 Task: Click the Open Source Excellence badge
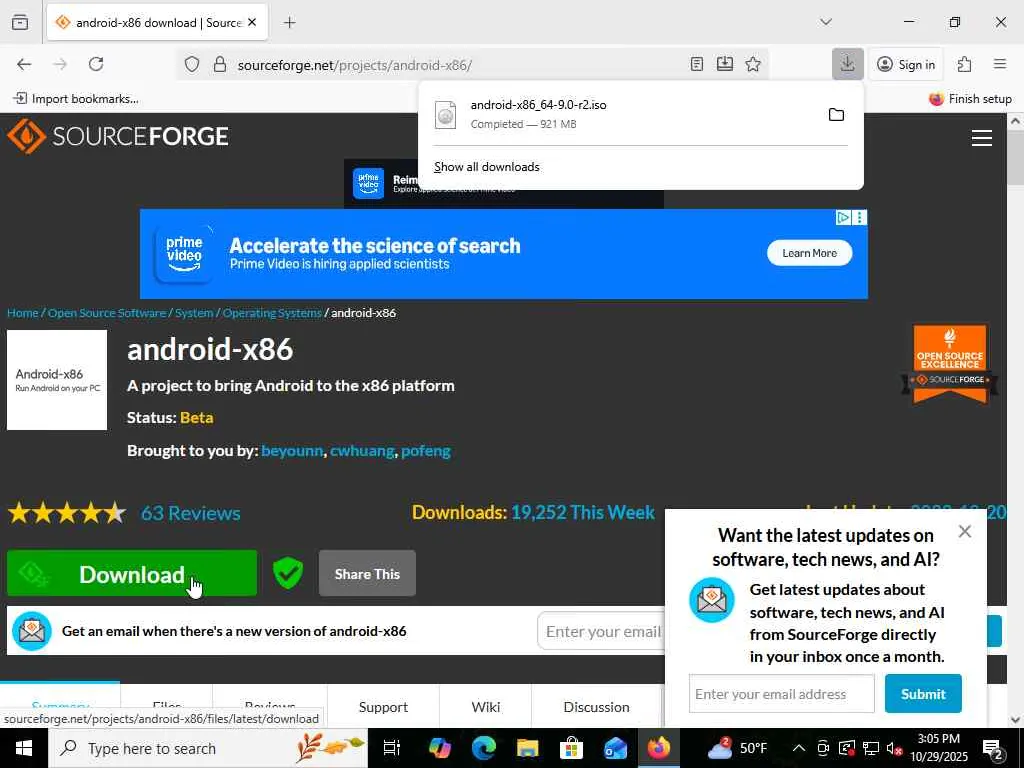point(950,364)
